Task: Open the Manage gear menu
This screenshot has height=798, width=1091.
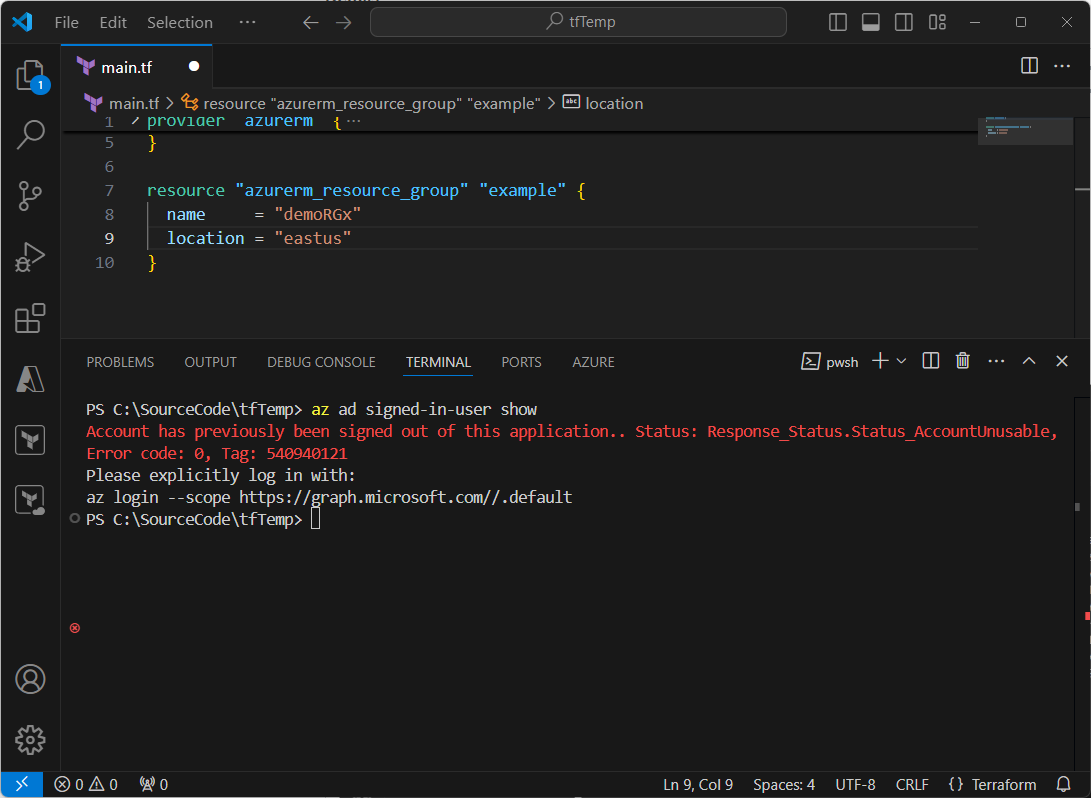Action: (31, 740)
